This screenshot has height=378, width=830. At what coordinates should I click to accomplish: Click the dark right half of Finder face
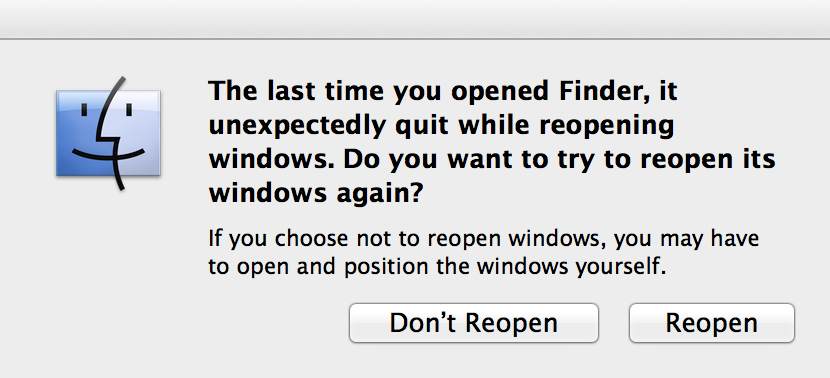pos(137,132)
